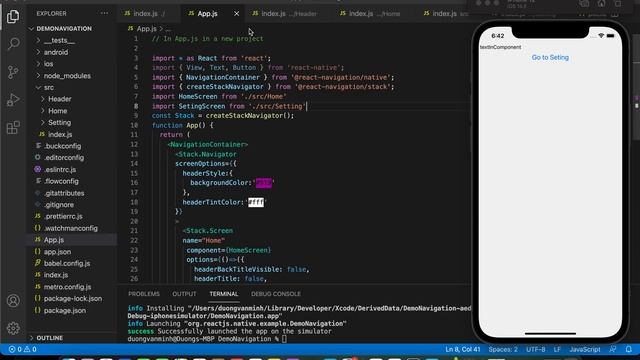Open the babel.config.js file

point(67,264)
